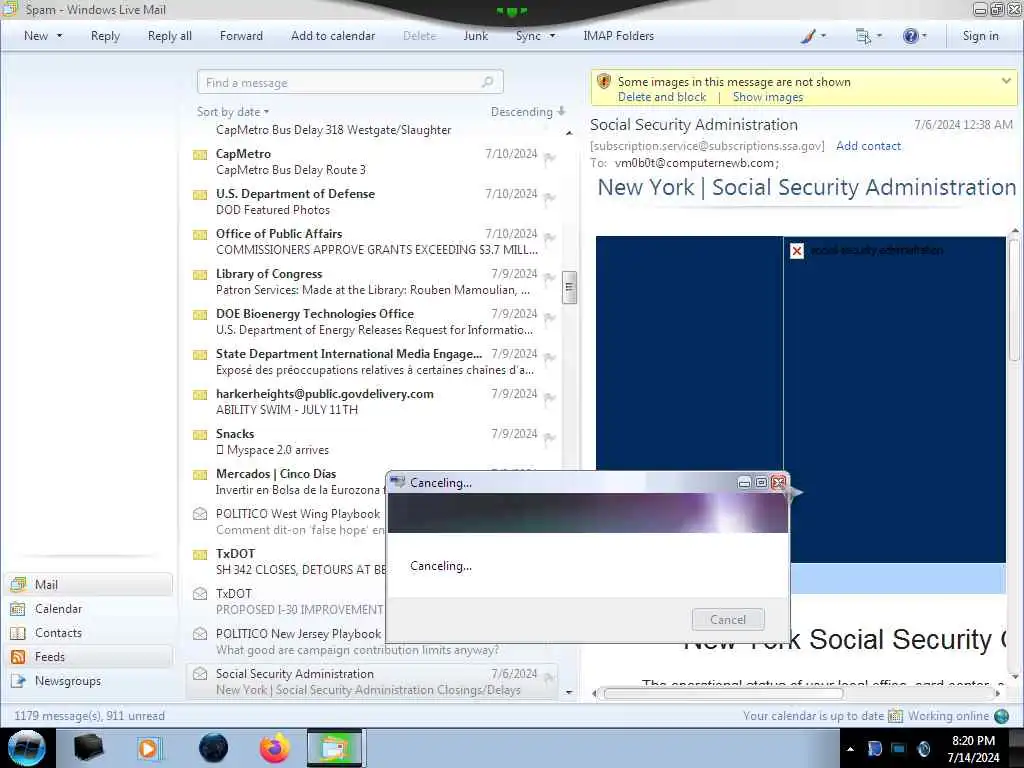Expand the Sync dropdown arrow
Image resolution: width=1024 pixels, height=768 pixels.
pyautogui.click(x=552, y=36)
